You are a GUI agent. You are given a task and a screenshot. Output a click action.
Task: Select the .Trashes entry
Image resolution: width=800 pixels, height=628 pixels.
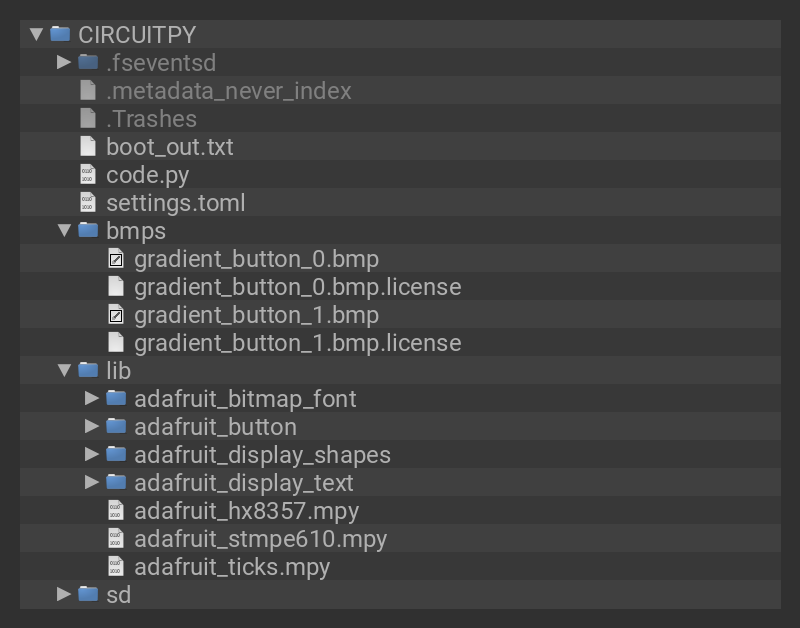point(151,119)
